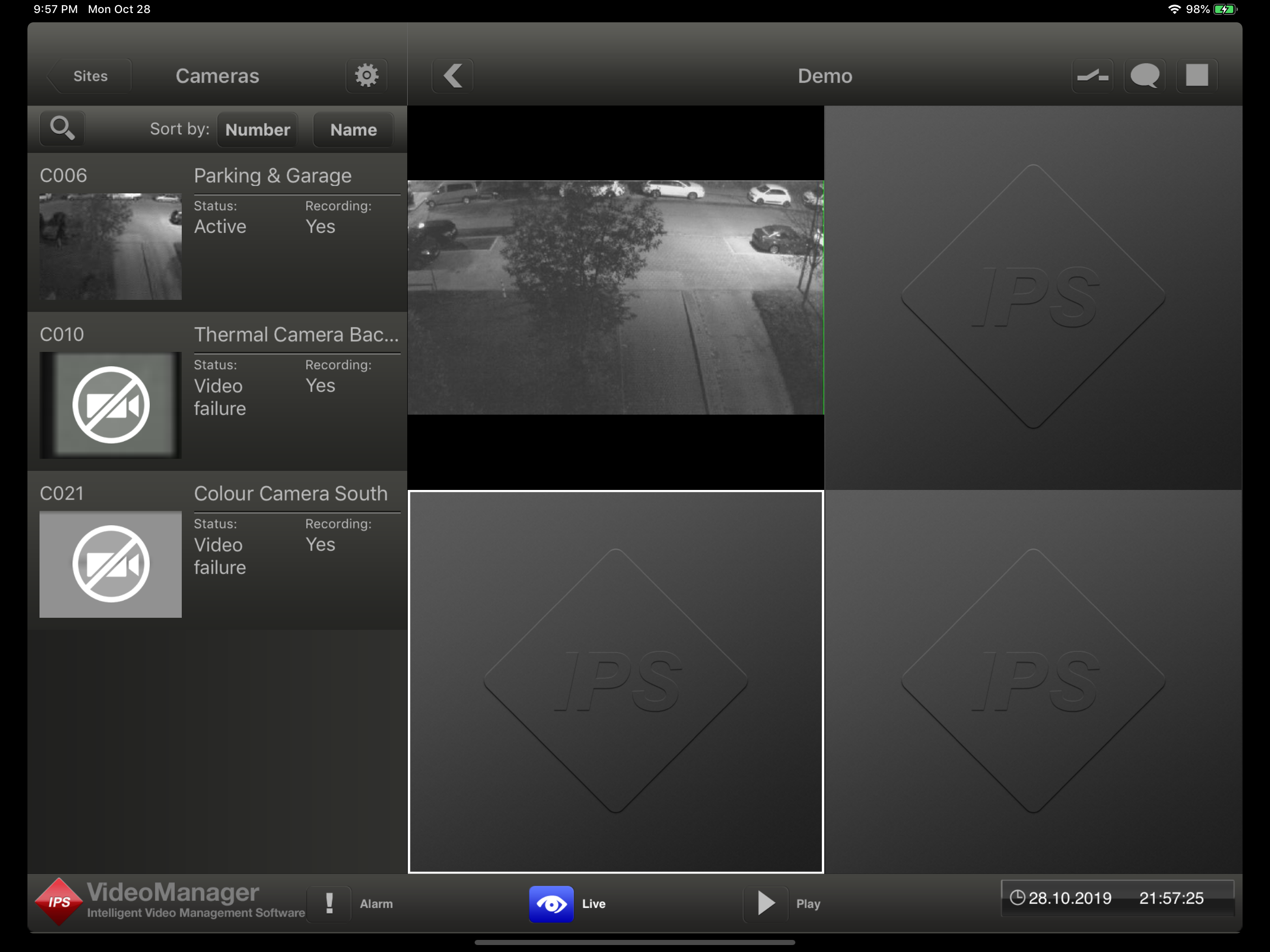Tap the 9:57 PM clock in status bar
Image resolution: width=1270 pixels, height=952 pixels.
56,9
